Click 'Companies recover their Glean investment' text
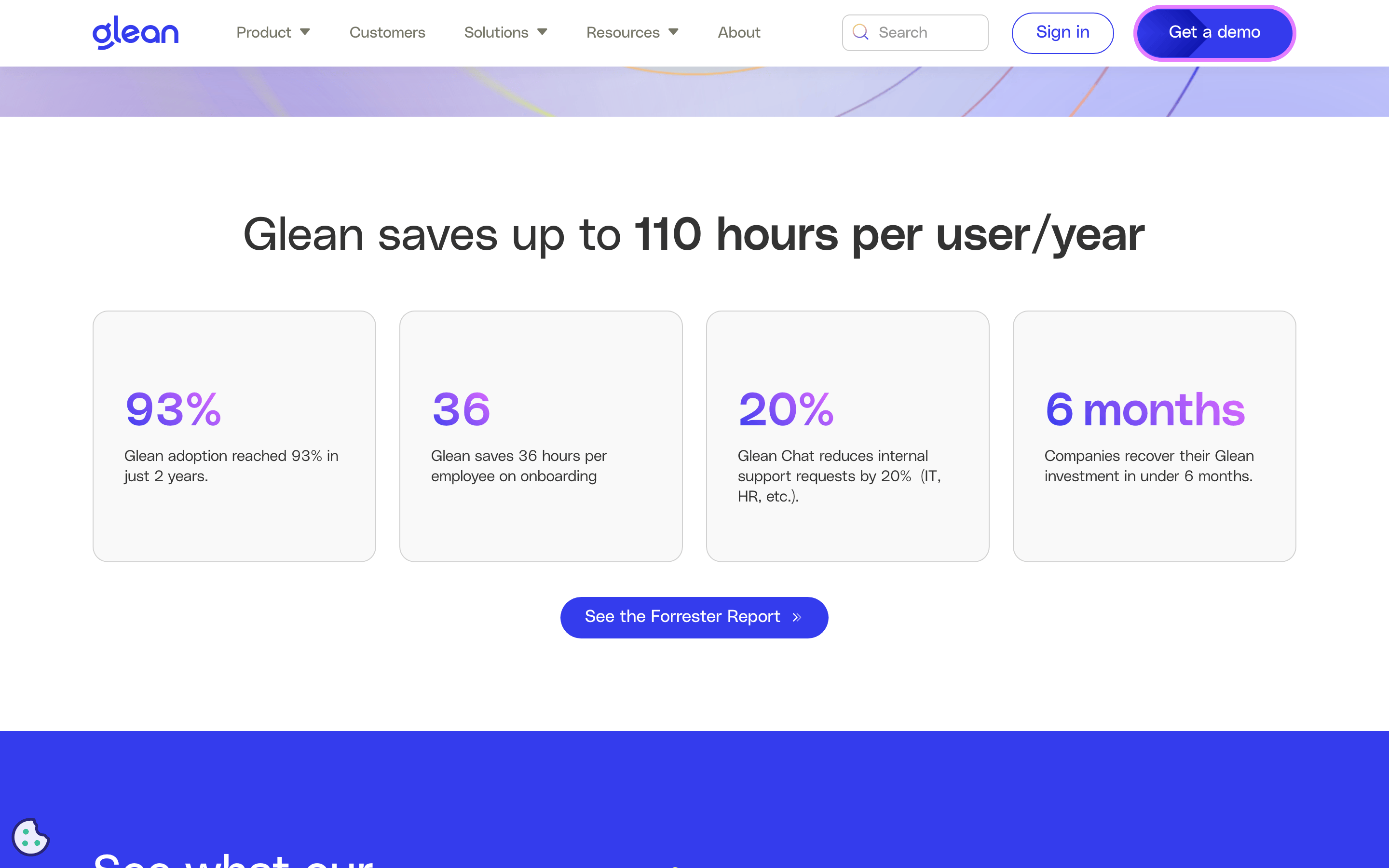Screen dimensions: 1389x868 (x=1149, y=465)
